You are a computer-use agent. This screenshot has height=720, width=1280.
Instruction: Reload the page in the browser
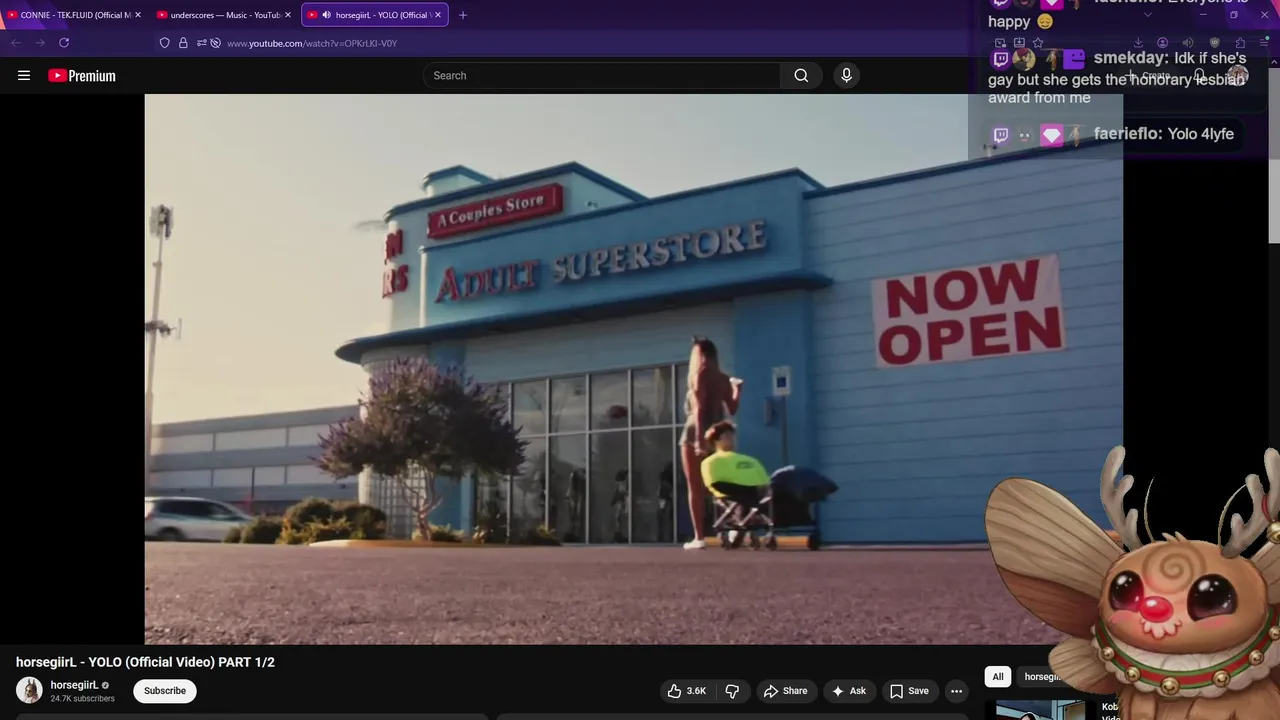click(64, 43)
